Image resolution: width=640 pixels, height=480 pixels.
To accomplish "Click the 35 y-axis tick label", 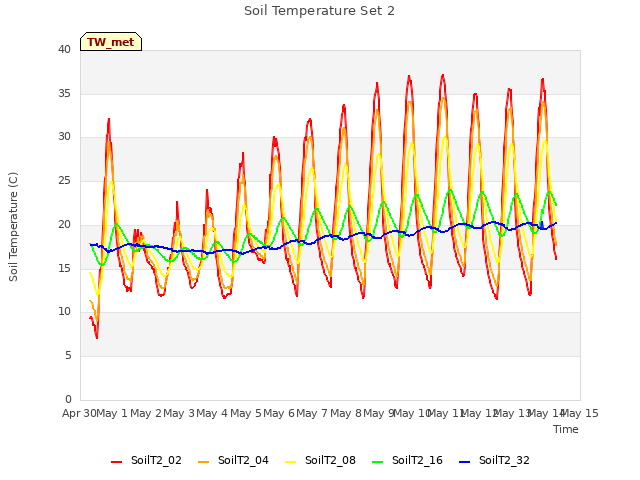I will coord(64,93).
